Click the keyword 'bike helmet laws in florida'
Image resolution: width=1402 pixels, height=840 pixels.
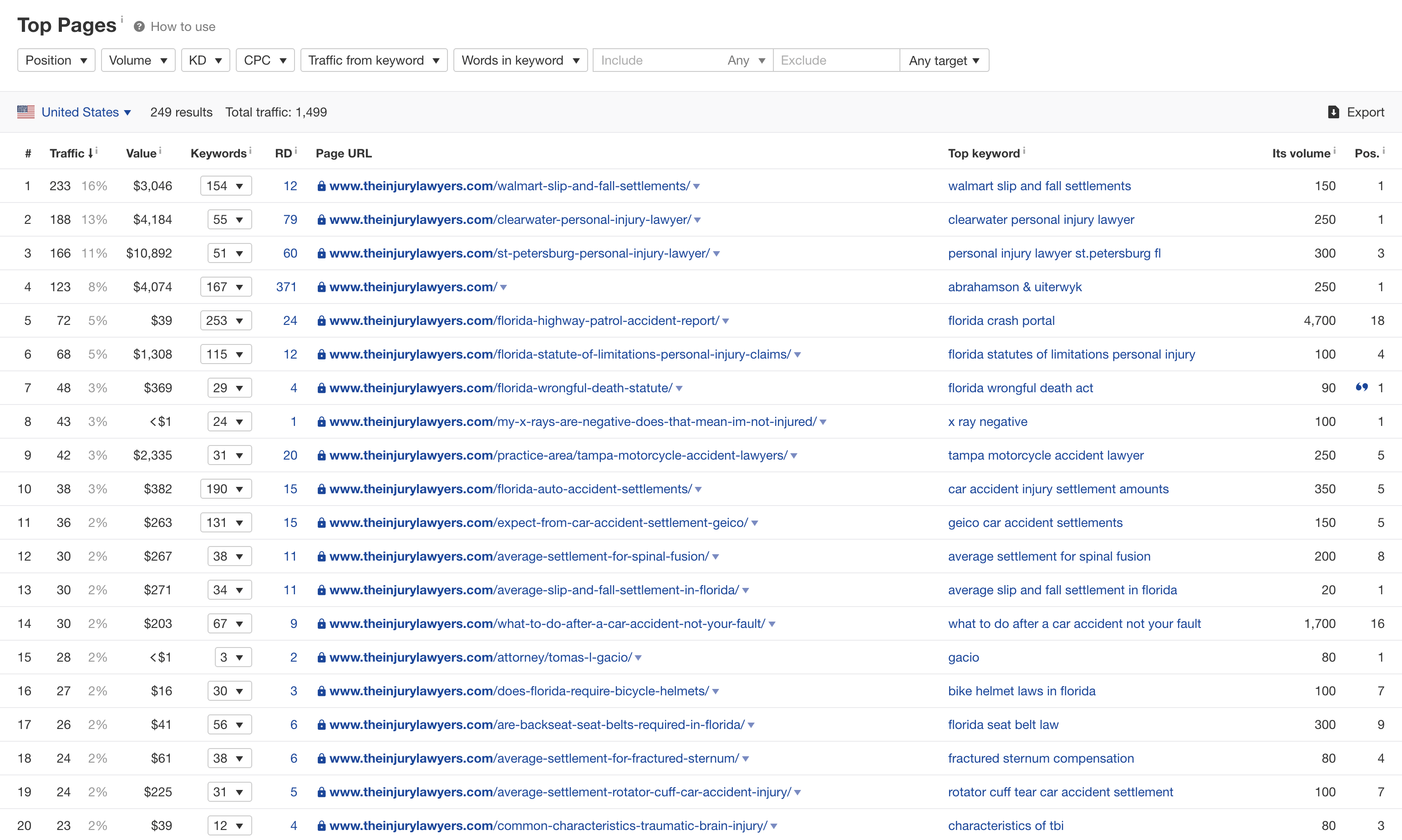(x=1022, y=691)
